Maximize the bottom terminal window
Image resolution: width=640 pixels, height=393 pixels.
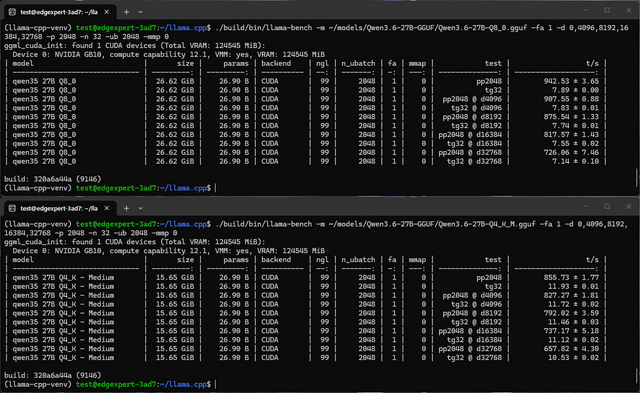click(x=607, y=206)
